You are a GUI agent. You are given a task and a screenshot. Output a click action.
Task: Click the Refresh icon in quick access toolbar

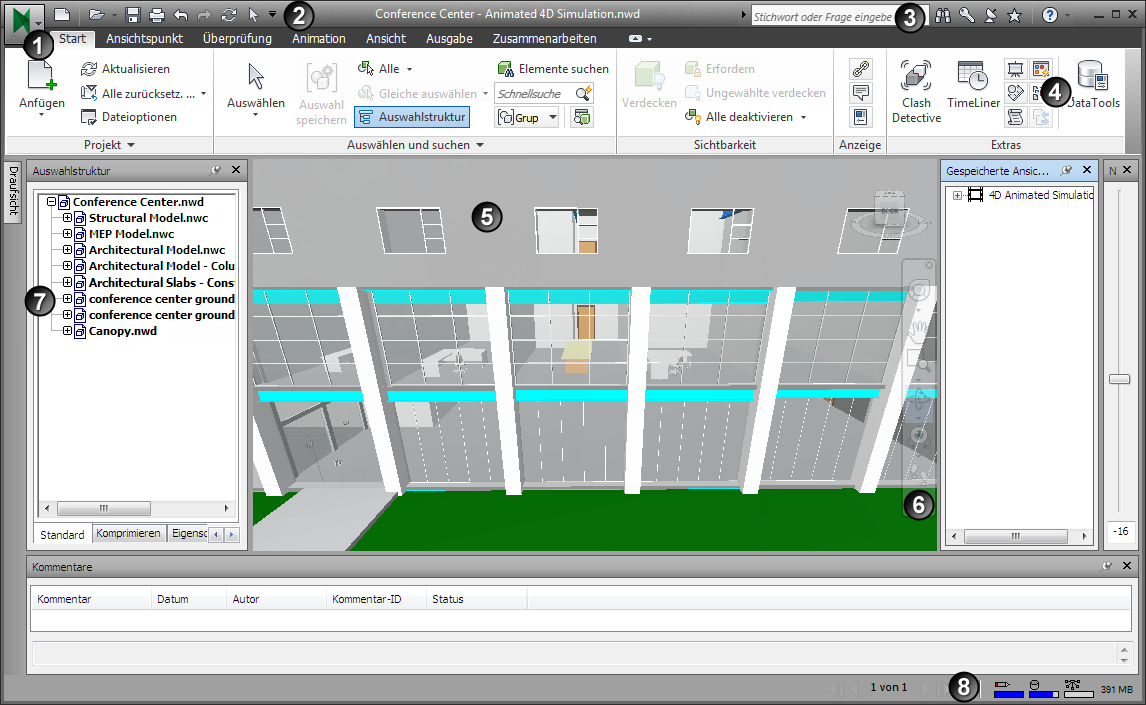(229, 15)
